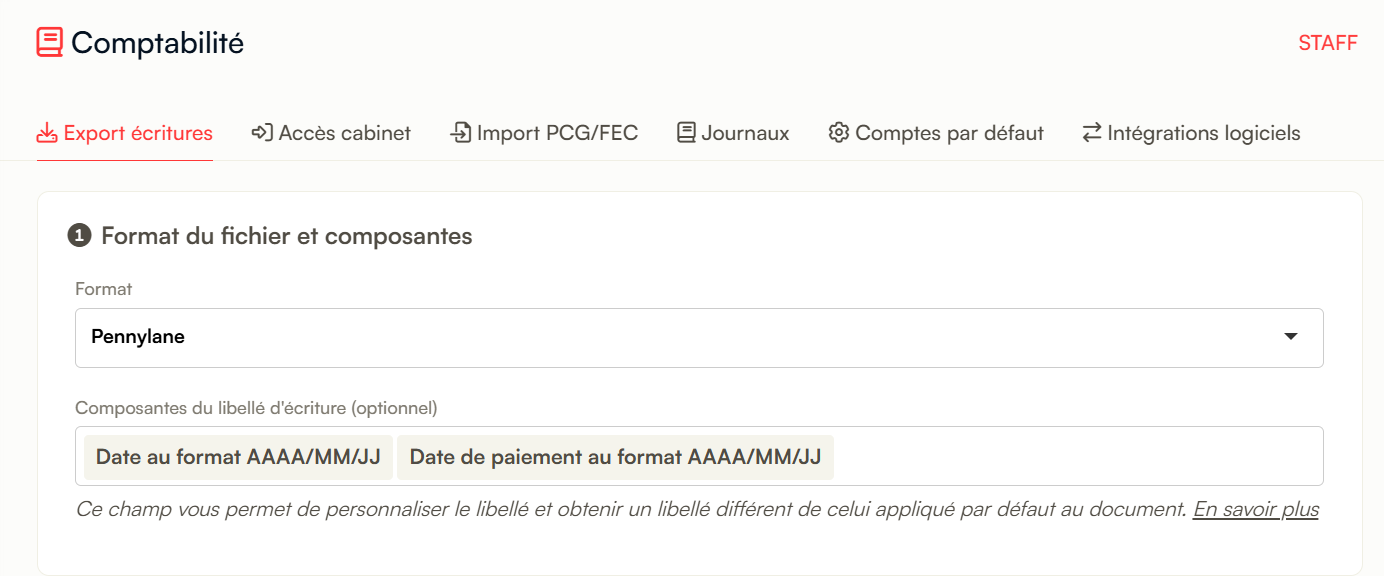
Task: Follow the En savoir plus link
Action: pos(1256,510)
